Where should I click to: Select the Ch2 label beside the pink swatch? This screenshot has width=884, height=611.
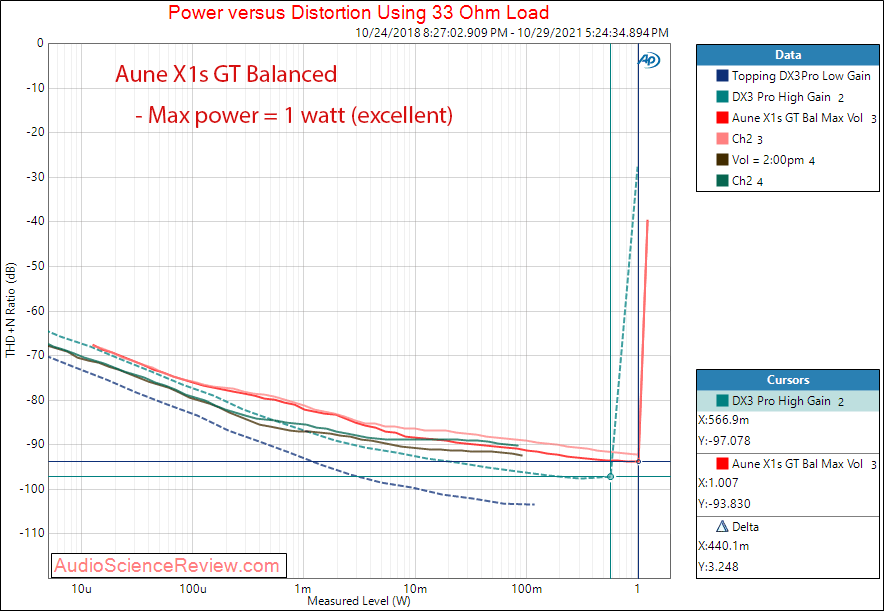pyautogui.click(x=742, y=139)
